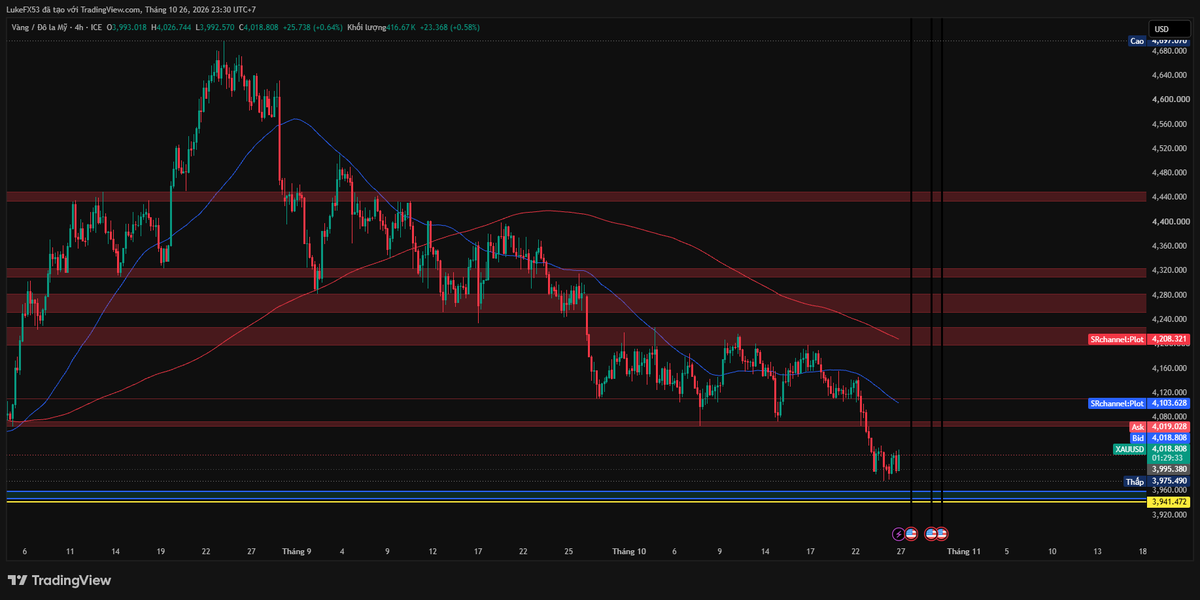Image resolution: width=1200 pixels, height=600 pixels.
Task: Click the close value C4,018.808
Action: [x=259, y=27]
